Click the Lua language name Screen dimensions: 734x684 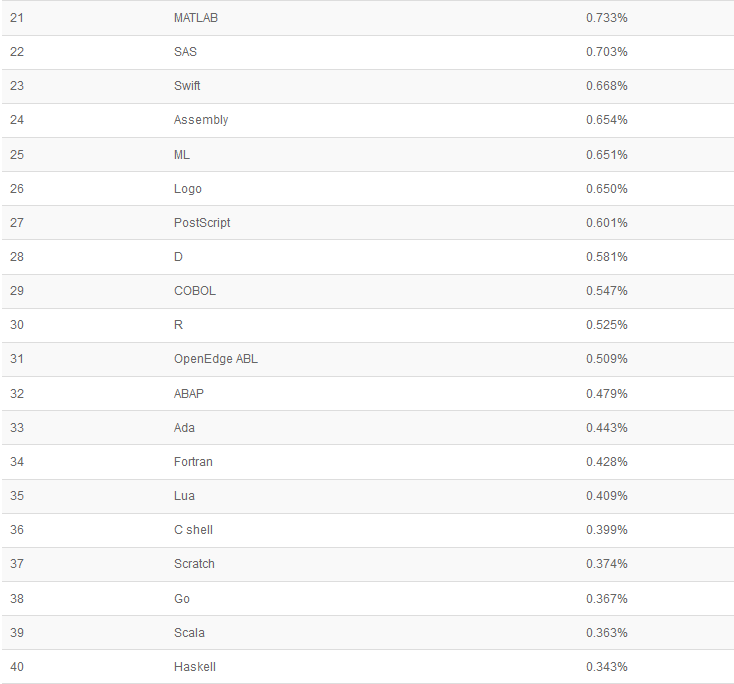coord(184,496)
